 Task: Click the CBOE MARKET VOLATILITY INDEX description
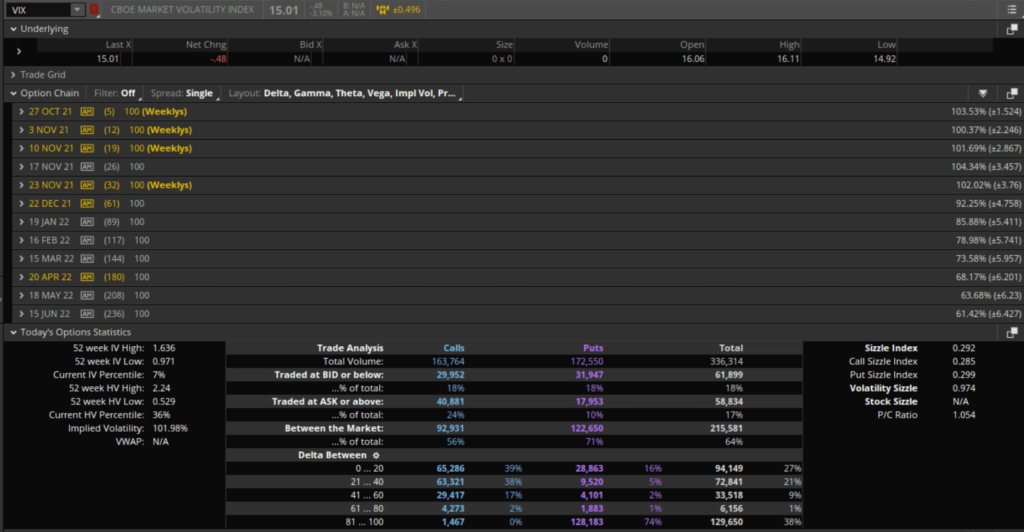pyautogui.click(x=182, y=10)
